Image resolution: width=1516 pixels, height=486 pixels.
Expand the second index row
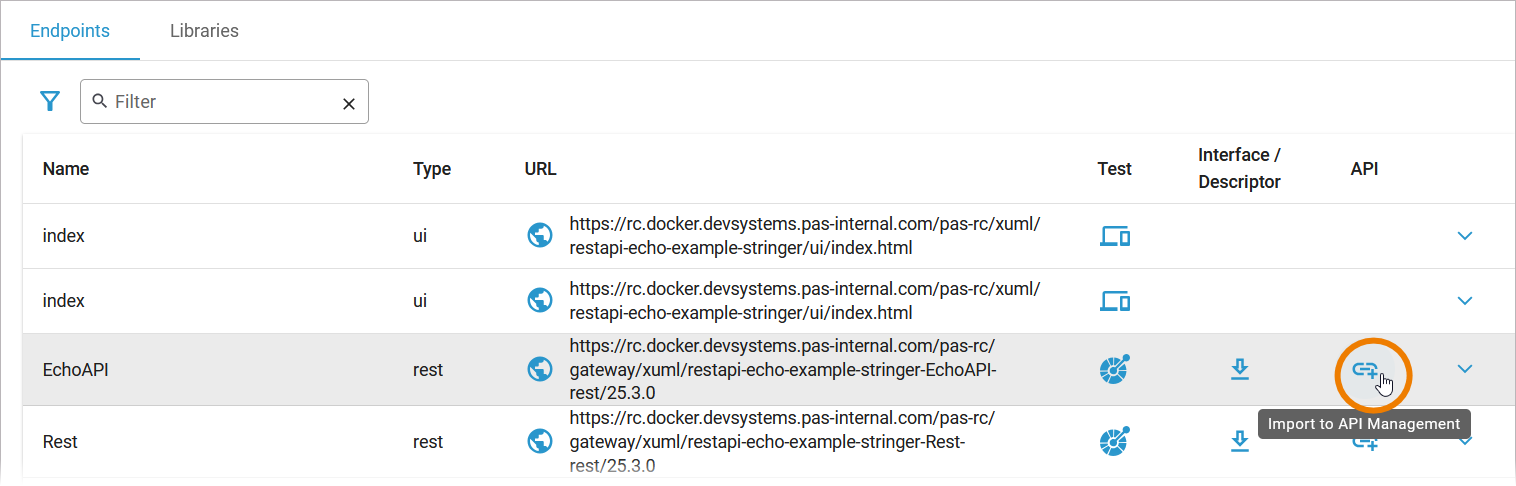coord(1465,300)
